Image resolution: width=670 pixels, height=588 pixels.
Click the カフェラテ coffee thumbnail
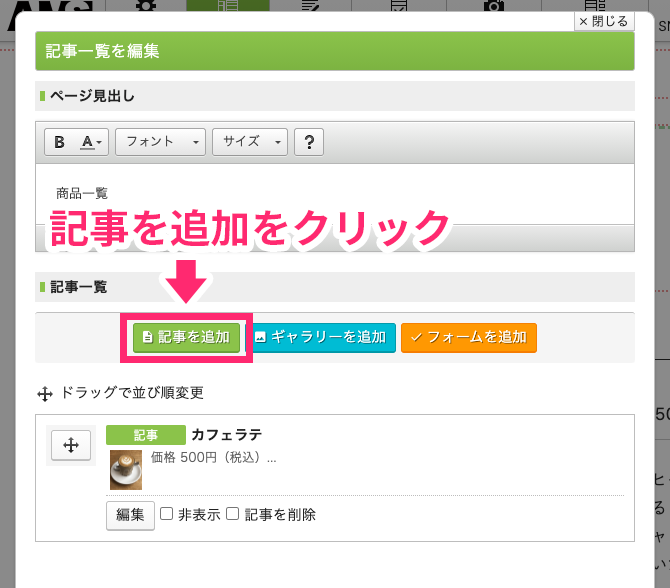(125, 469)
